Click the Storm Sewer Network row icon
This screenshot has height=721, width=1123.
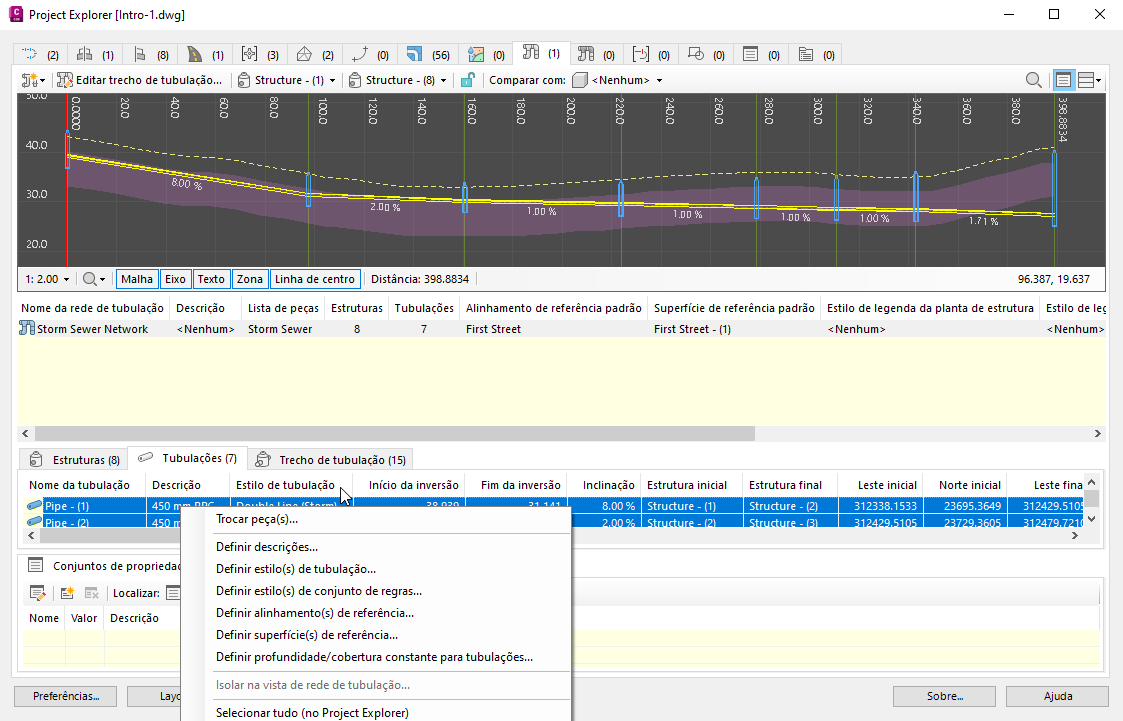pyautogui.click(x=27, y=329)
